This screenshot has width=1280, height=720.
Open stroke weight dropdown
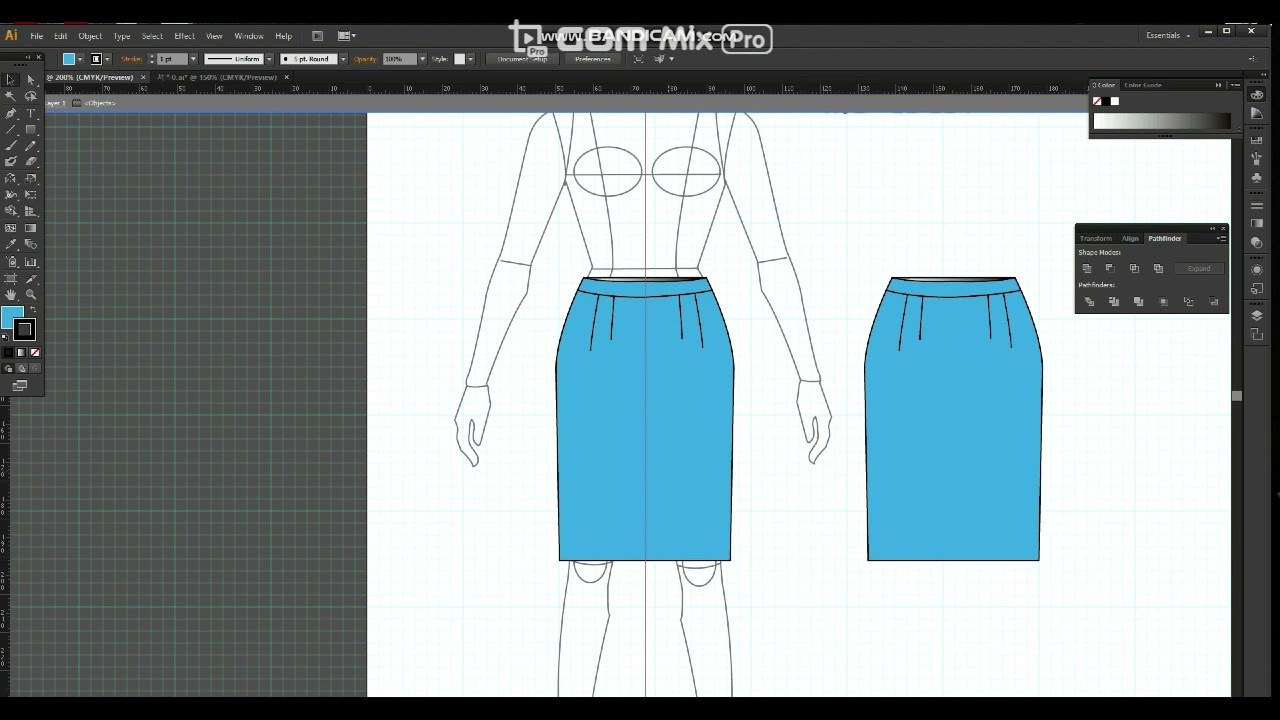click(193, 59)
